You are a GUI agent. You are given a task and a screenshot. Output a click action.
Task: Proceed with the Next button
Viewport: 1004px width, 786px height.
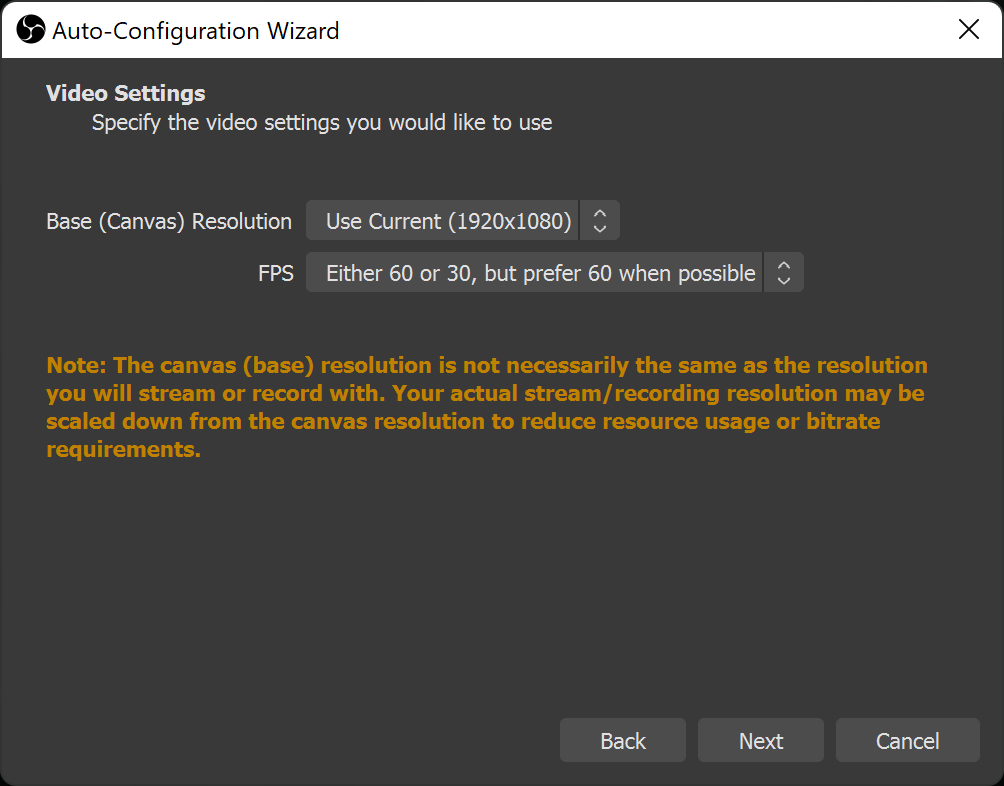[760, 741]
